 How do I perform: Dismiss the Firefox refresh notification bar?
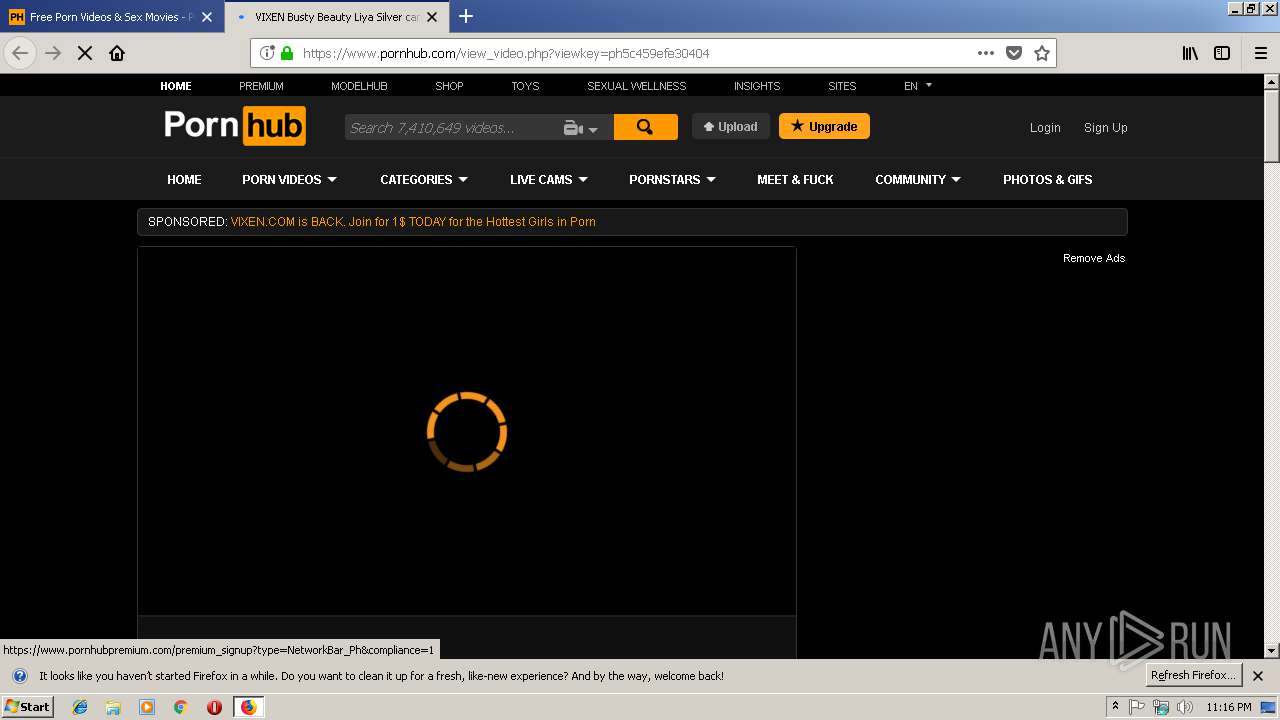1258,676
